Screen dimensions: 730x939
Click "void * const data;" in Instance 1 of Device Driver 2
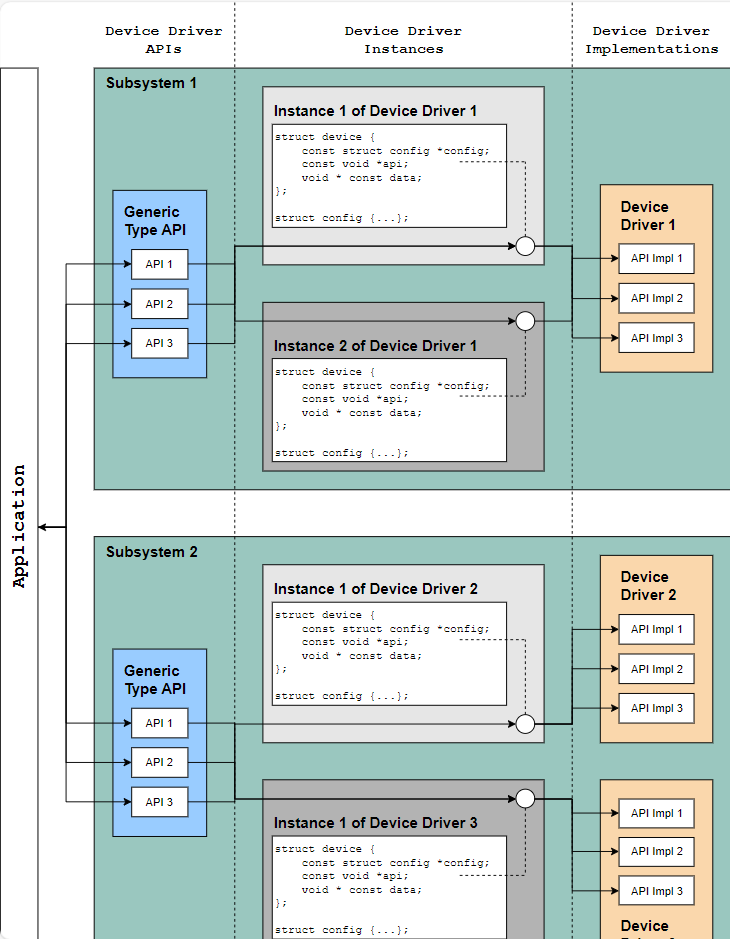coord(362,656)
